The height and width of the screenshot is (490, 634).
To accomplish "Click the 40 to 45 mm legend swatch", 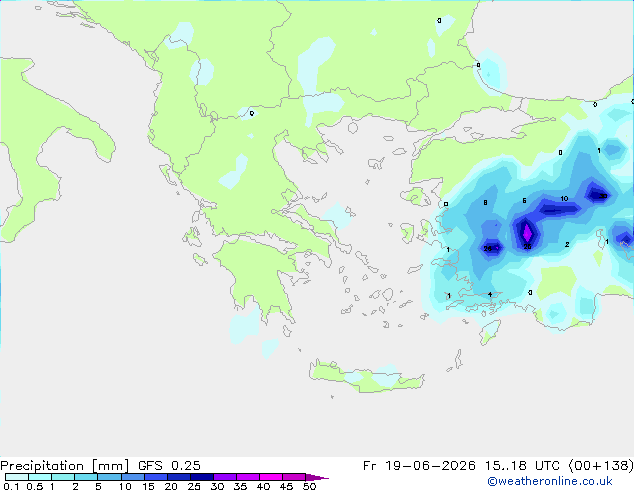I will click(271, 477).
